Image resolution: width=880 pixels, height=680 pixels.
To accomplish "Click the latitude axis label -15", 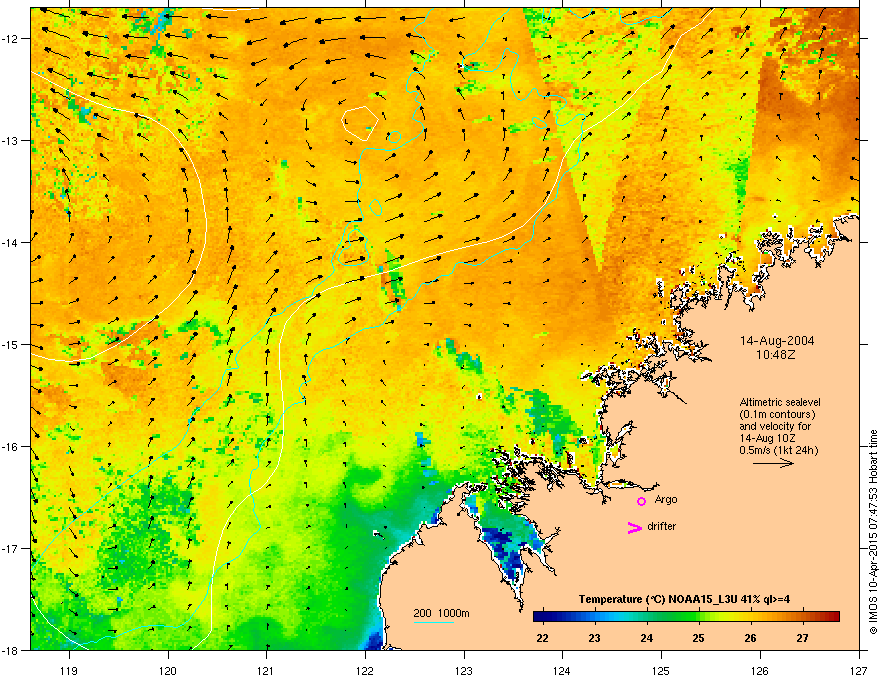I will coord(11,344).
